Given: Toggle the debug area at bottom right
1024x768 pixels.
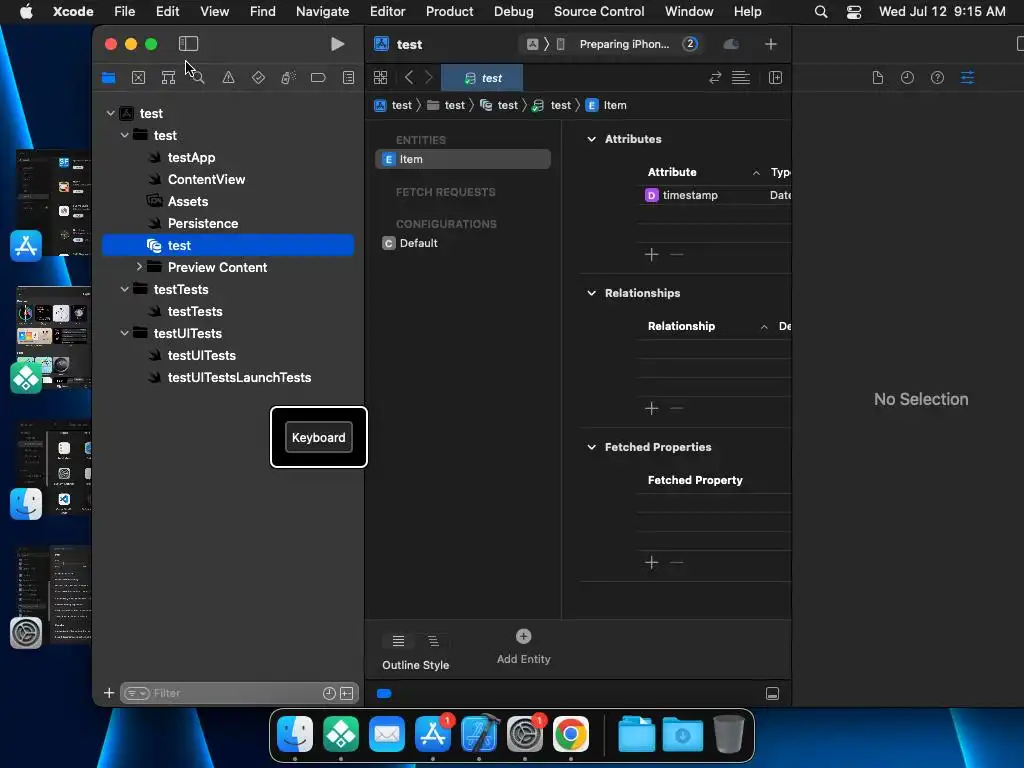Looking at the screenshot, I should pos(772,694).
